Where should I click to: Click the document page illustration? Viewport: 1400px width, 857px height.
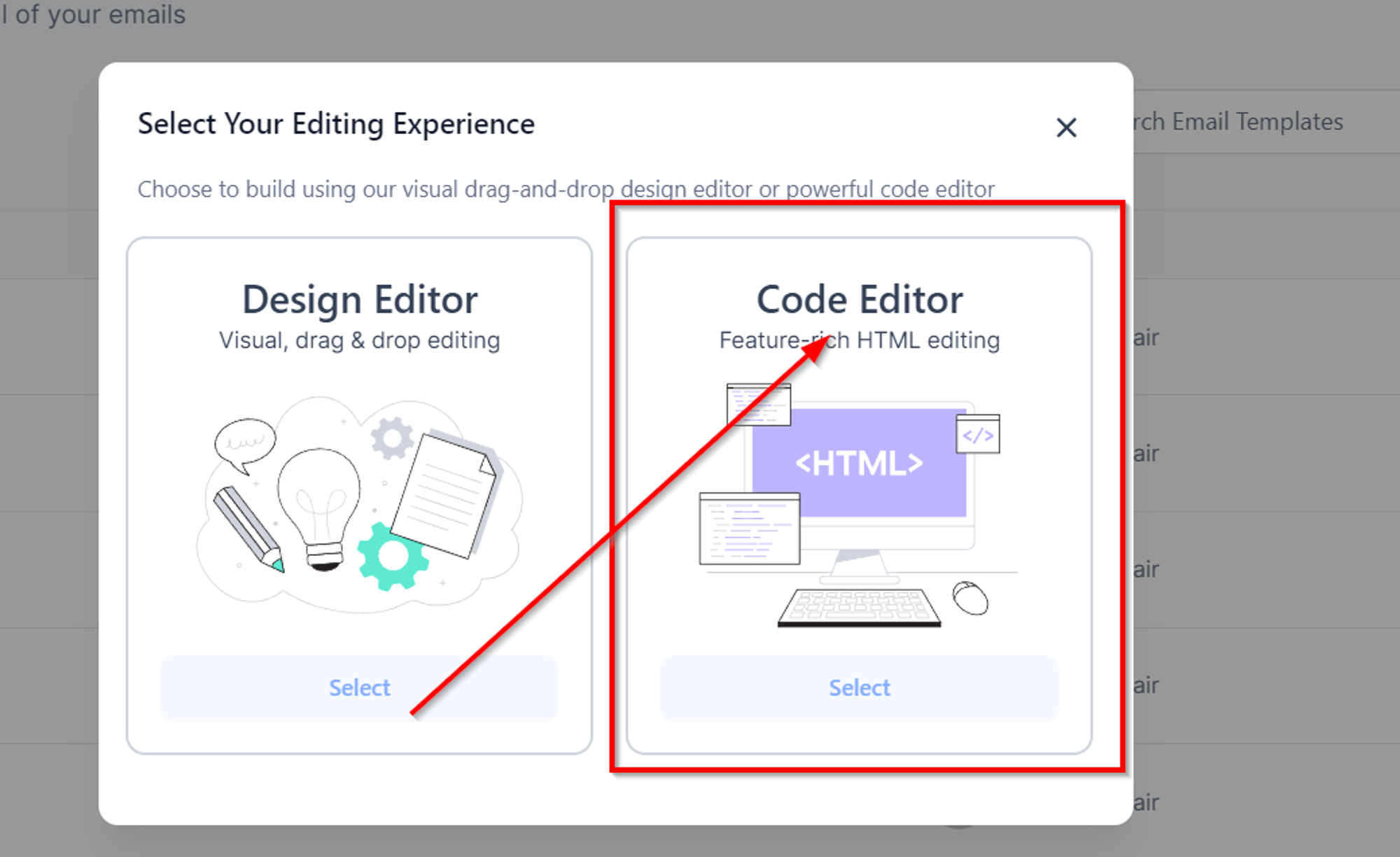[x=446, y=494]
